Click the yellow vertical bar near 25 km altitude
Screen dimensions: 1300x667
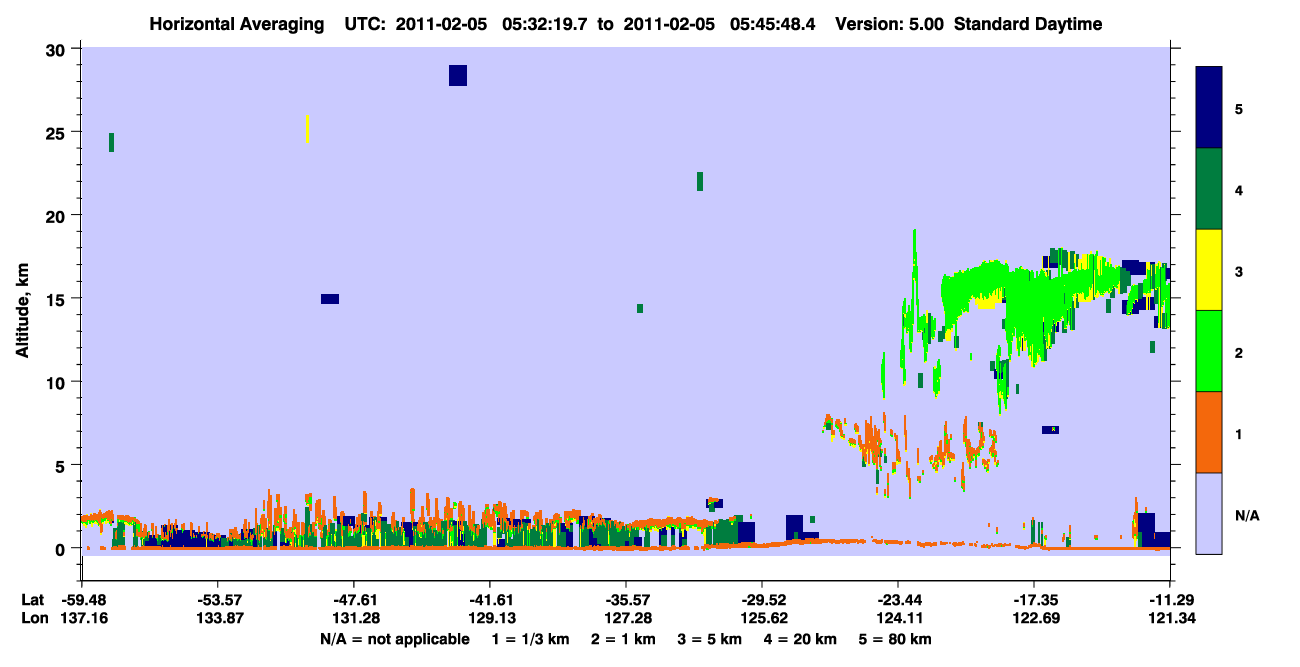[x=307, y=129]
